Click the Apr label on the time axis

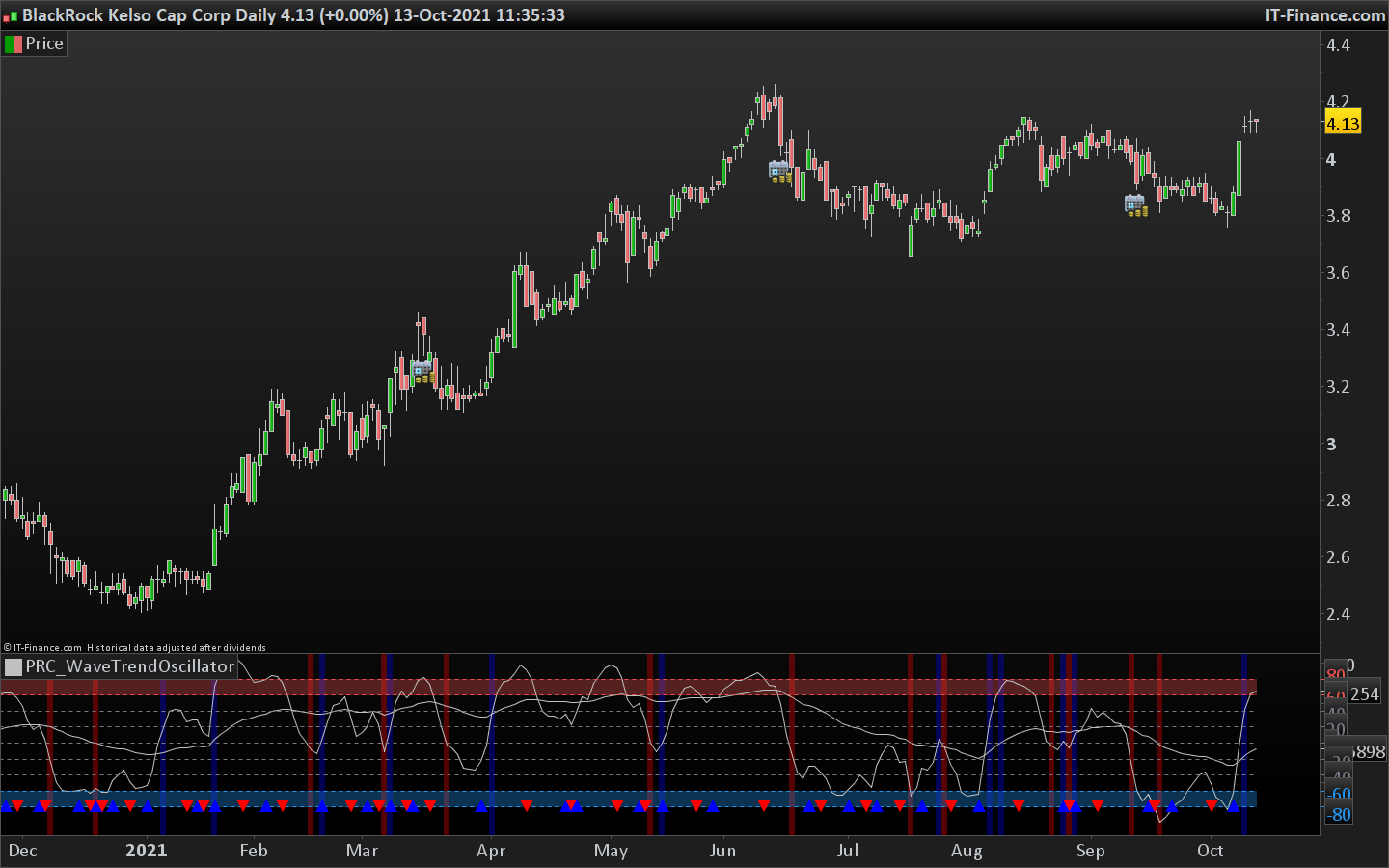pyautogui.click(x=491, y=851)
